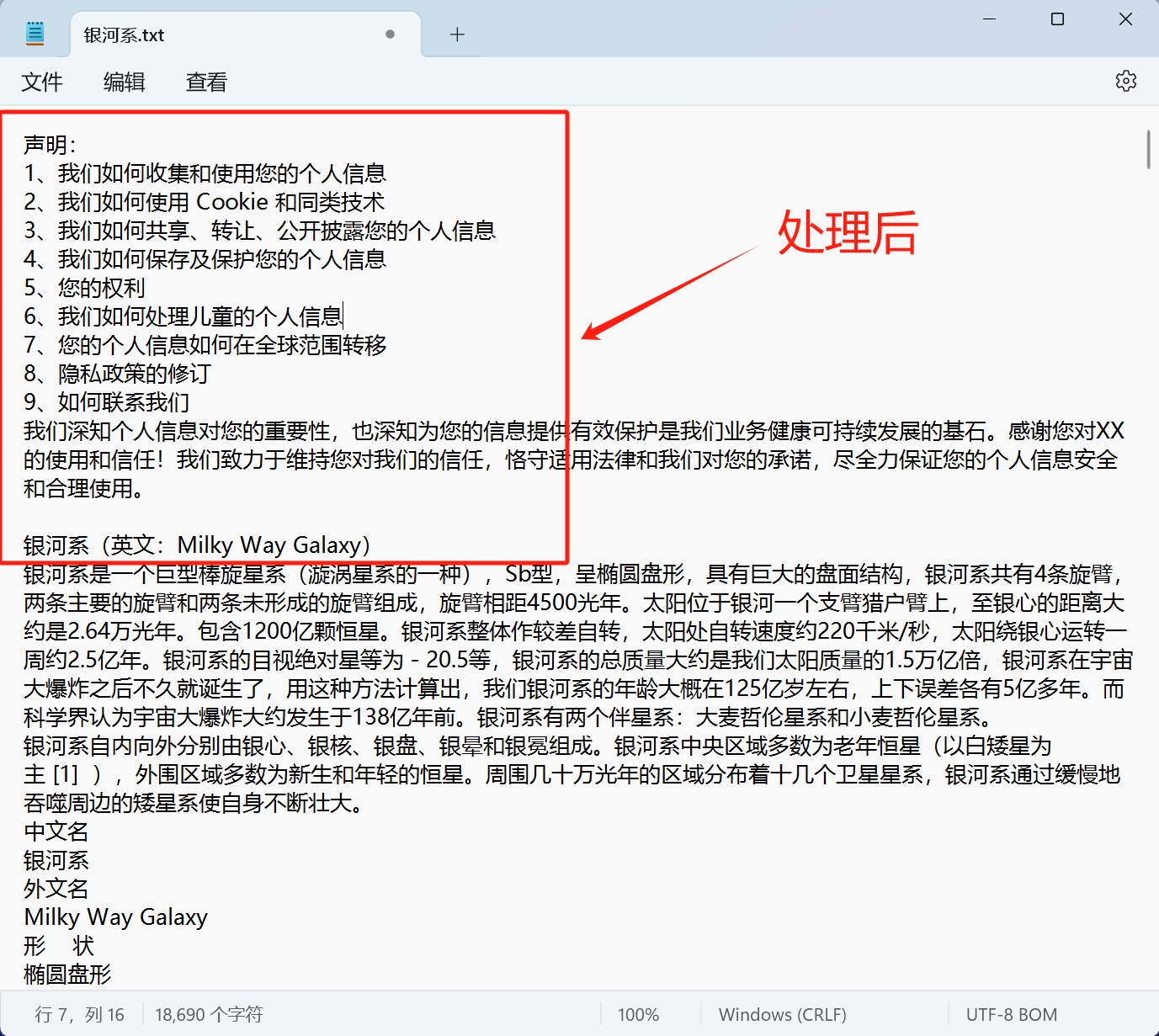Screen dimensions: 1159x1036
Task: Click the unsaved changes dot on the tab
Action: [390, 34]
